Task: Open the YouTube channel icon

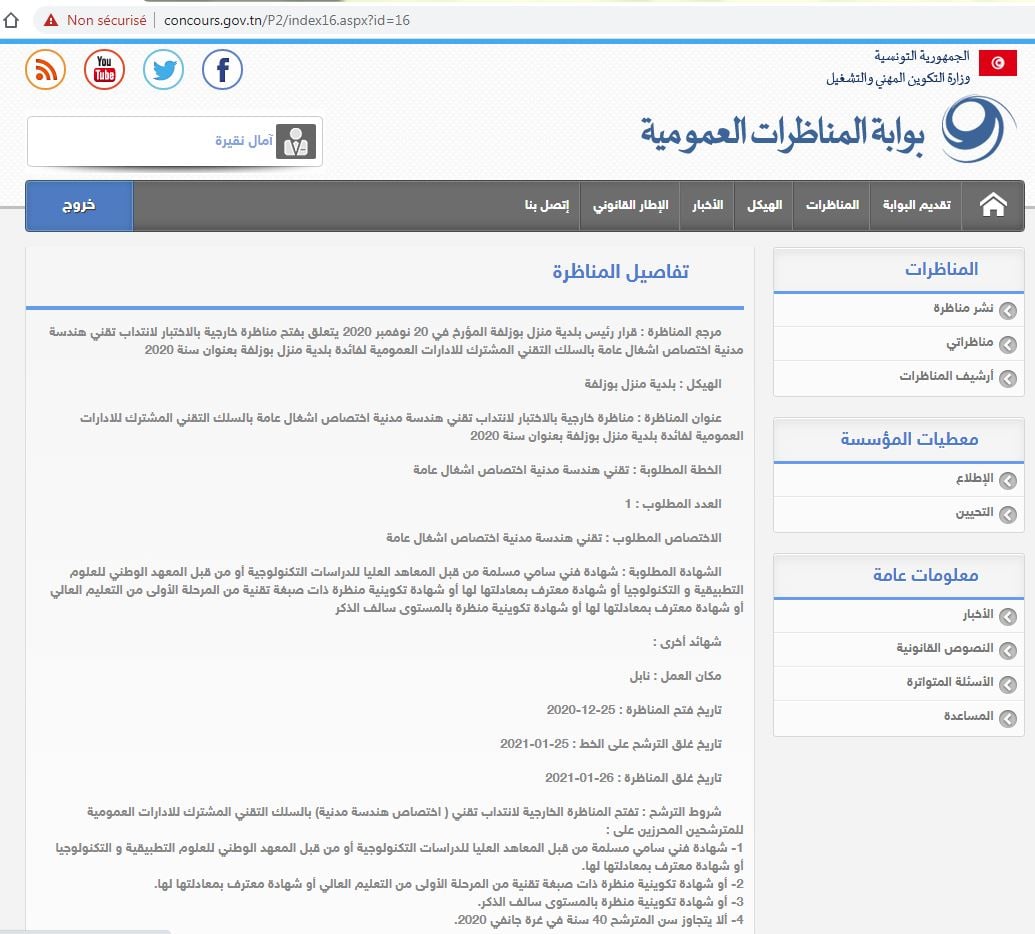Action: click(104, 69)
